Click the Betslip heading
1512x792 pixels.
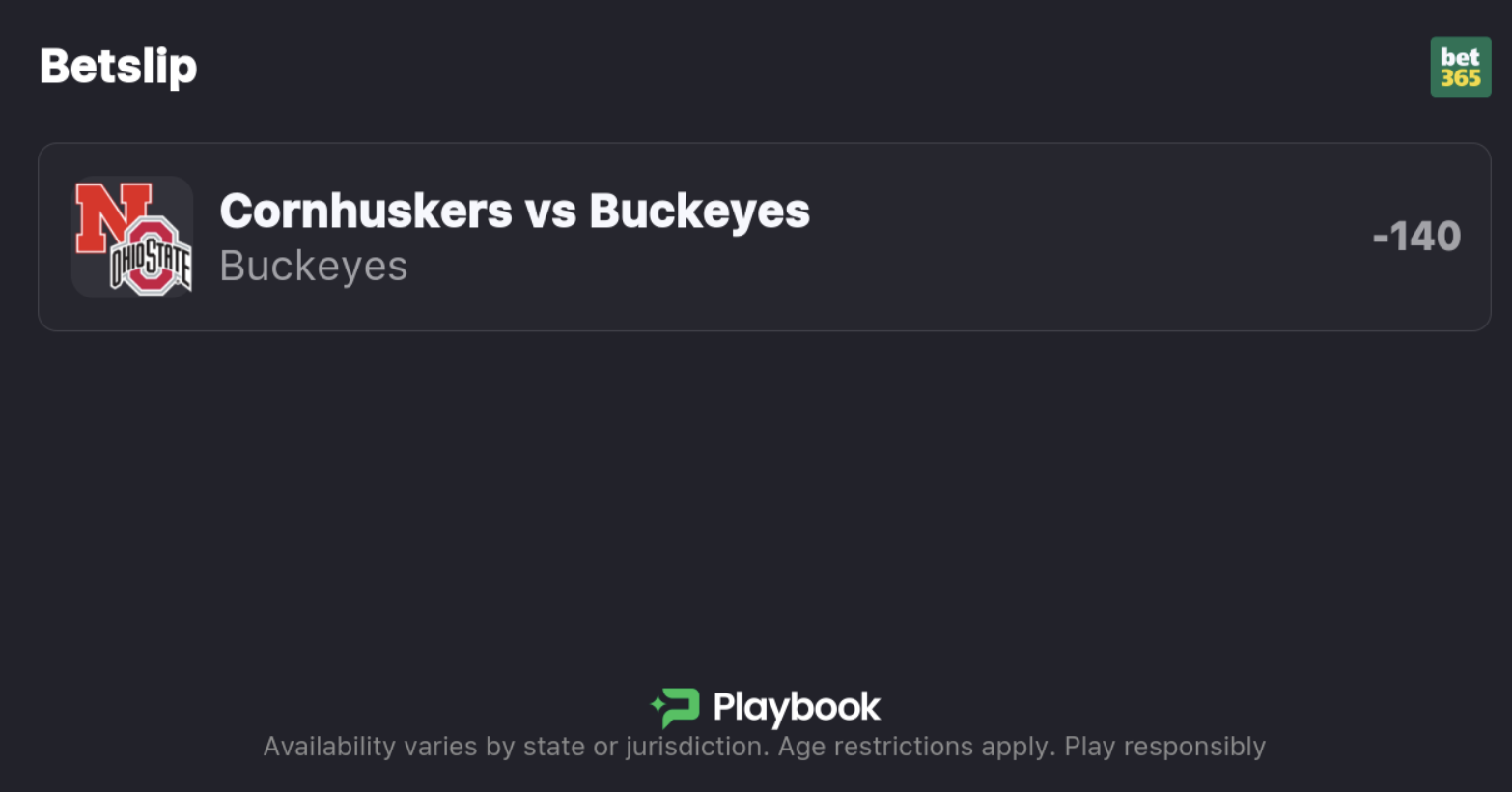pos(118,66)
